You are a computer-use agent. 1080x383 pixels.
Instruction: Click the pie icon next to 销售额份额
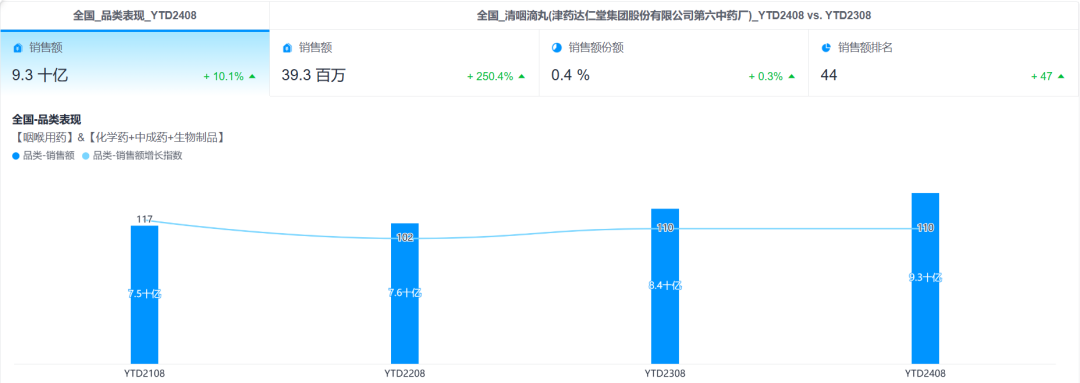(x=557, y=48)
